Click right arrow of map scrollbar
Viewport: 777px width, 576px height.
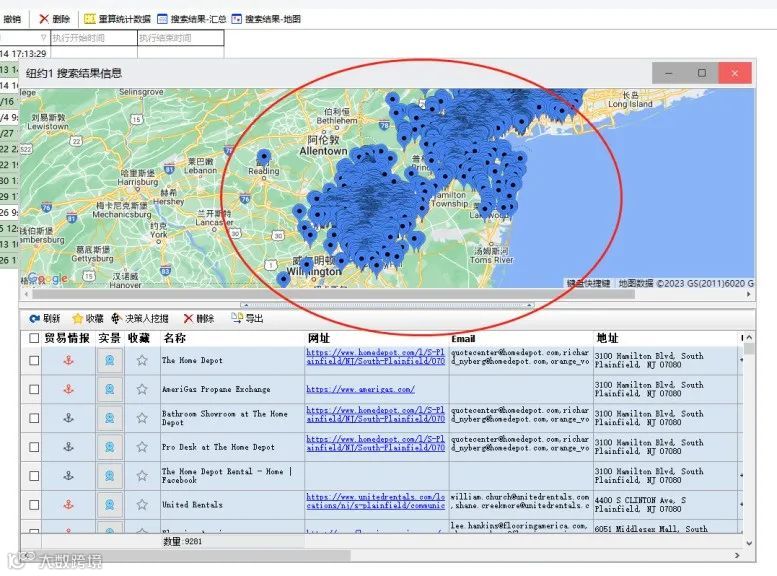[748, 294]
